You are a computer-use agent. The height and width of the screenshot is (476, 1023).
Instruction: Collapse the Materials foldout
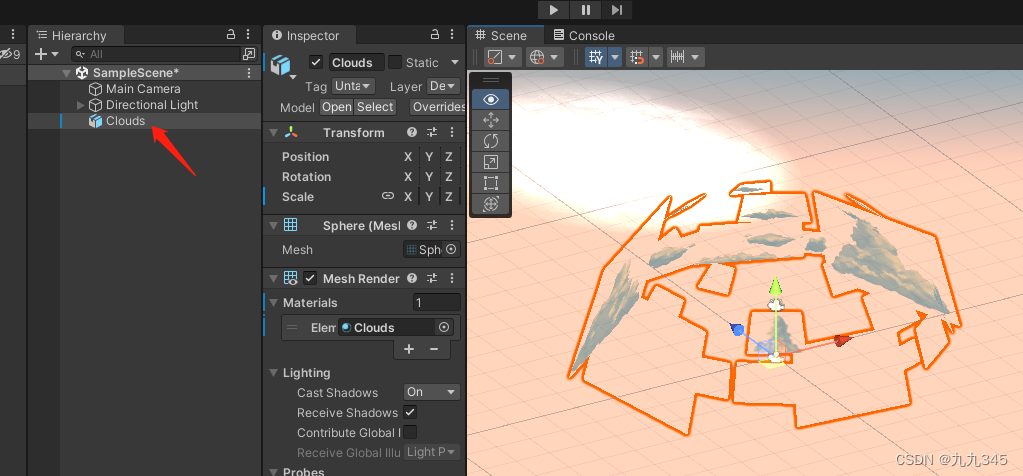[274, 303]
